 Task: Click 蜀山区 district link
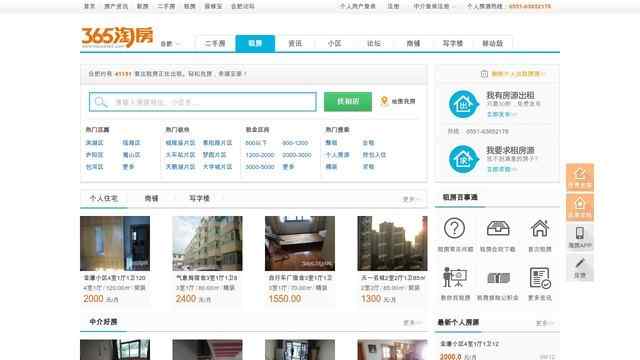pos(131,155)
